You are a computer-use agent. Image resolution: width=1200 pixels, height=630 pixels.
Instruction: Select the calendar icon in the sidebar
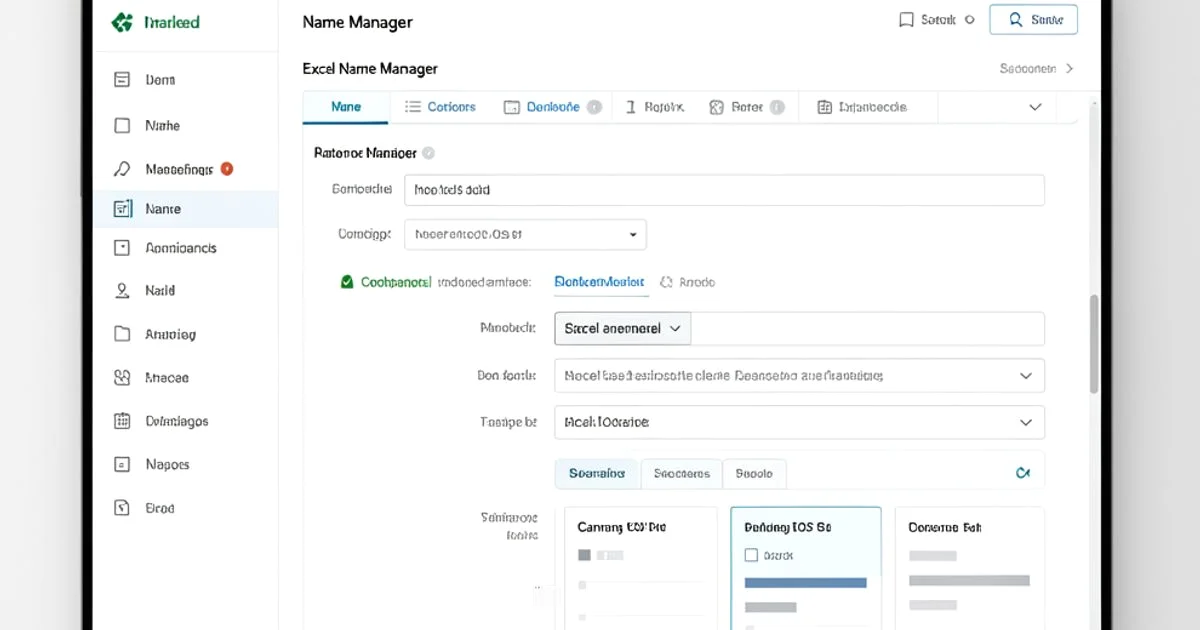[x=121, y=421]
